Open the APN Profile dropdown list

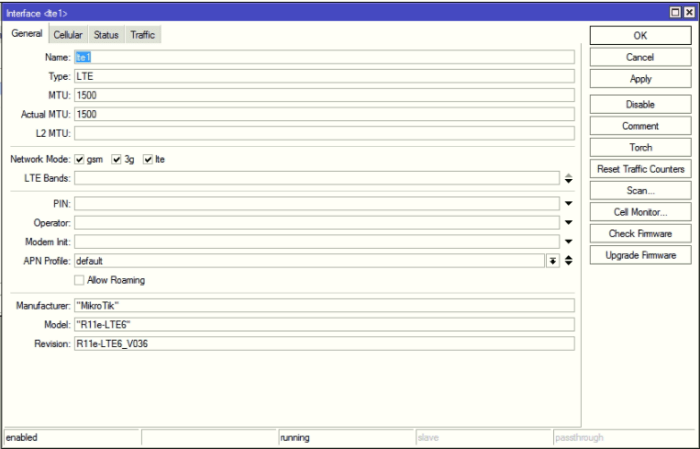[x=553, y=261]
